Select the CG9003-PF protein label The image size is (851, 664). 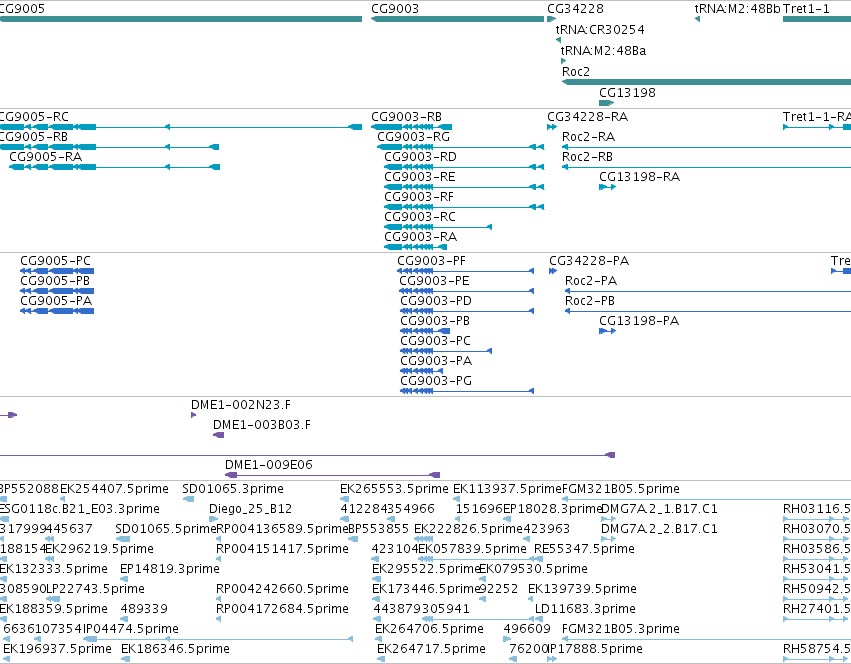tap(431, 261)
